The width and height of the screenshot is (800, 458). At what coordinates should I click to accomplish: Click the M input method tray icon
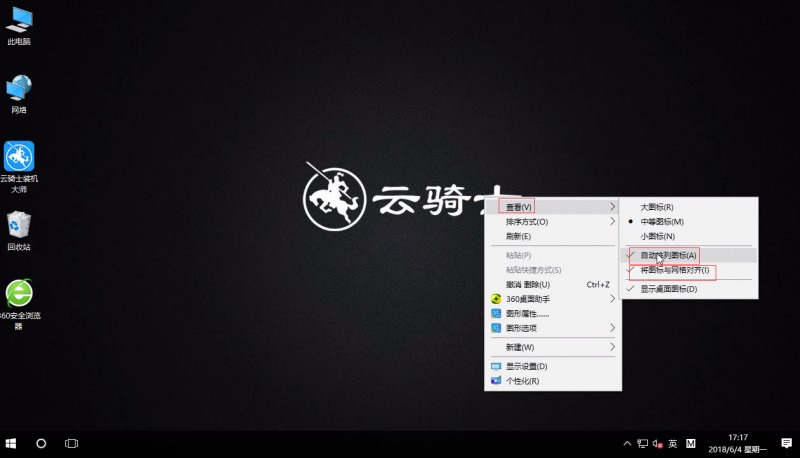(x=690, y=444)
